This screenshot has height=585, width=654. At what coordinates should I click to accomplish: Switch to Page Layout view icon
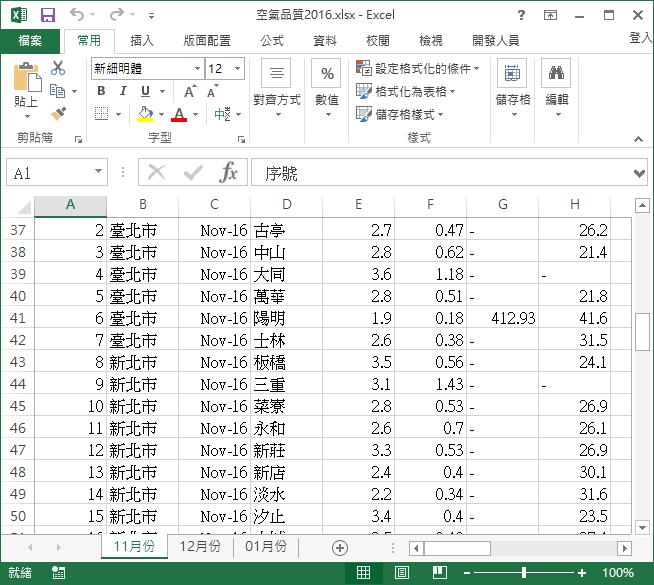[x=402, y=572]
